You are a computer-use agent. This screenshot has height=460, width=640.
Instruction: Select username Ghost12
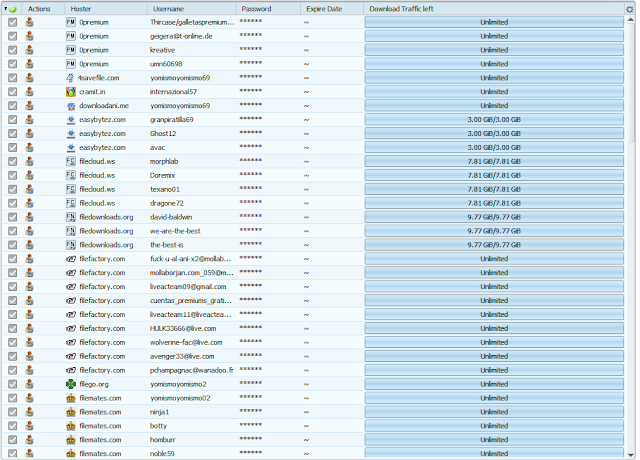pos(163,133)
